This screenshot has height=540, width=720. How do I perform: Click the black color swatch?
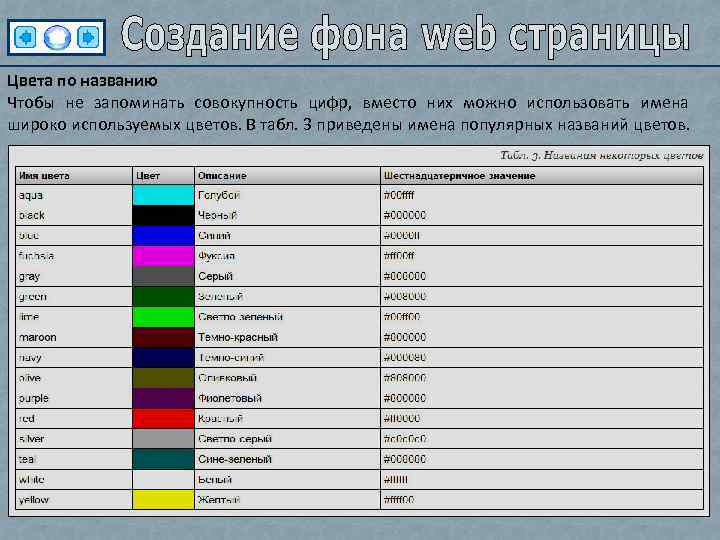click(163, 215)
